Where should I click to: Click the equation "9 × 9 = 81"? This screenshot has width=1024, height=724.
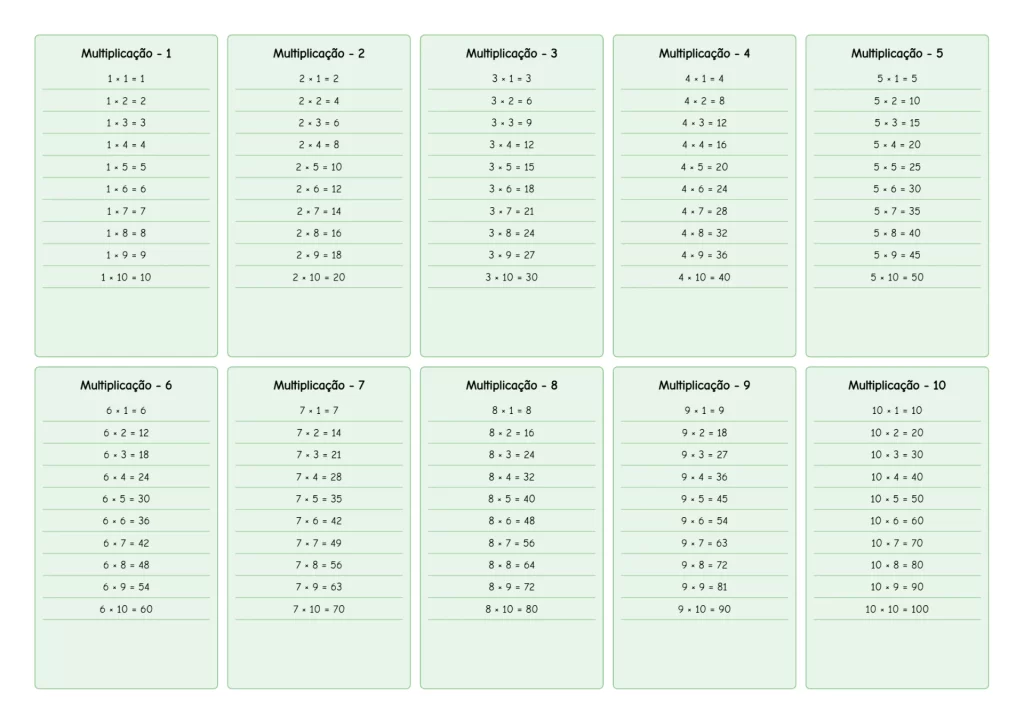coord(704,587)
